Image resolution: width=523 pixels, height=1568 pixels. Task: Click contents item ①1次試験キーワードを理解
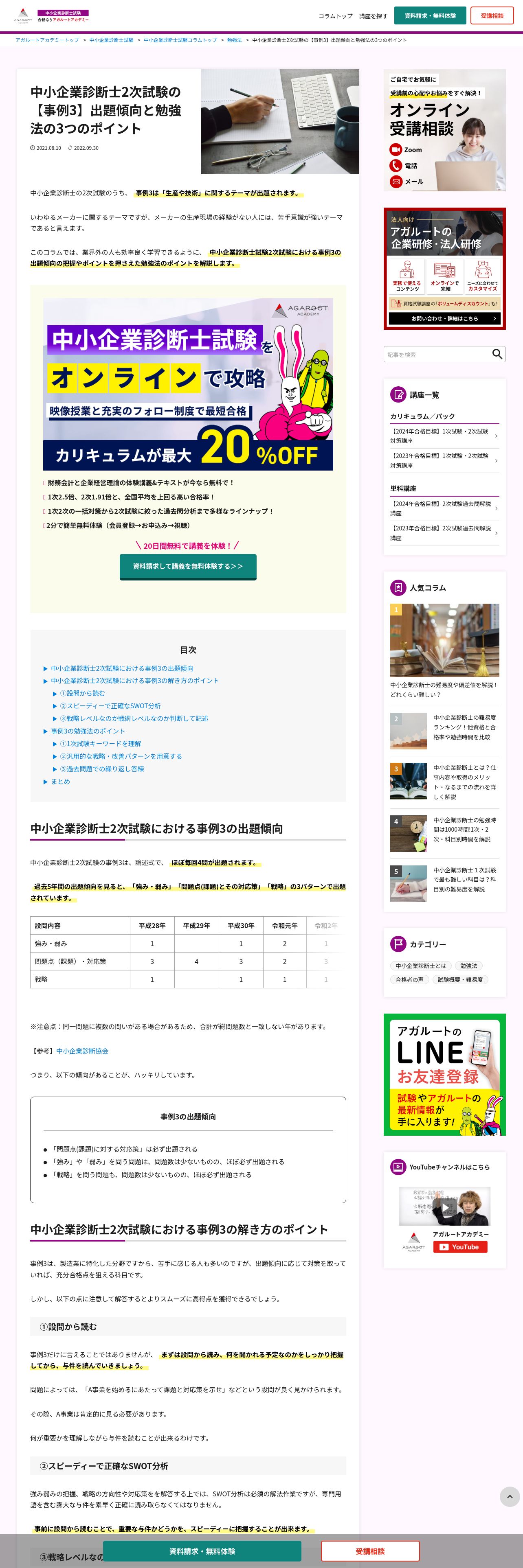click(101, 744)
